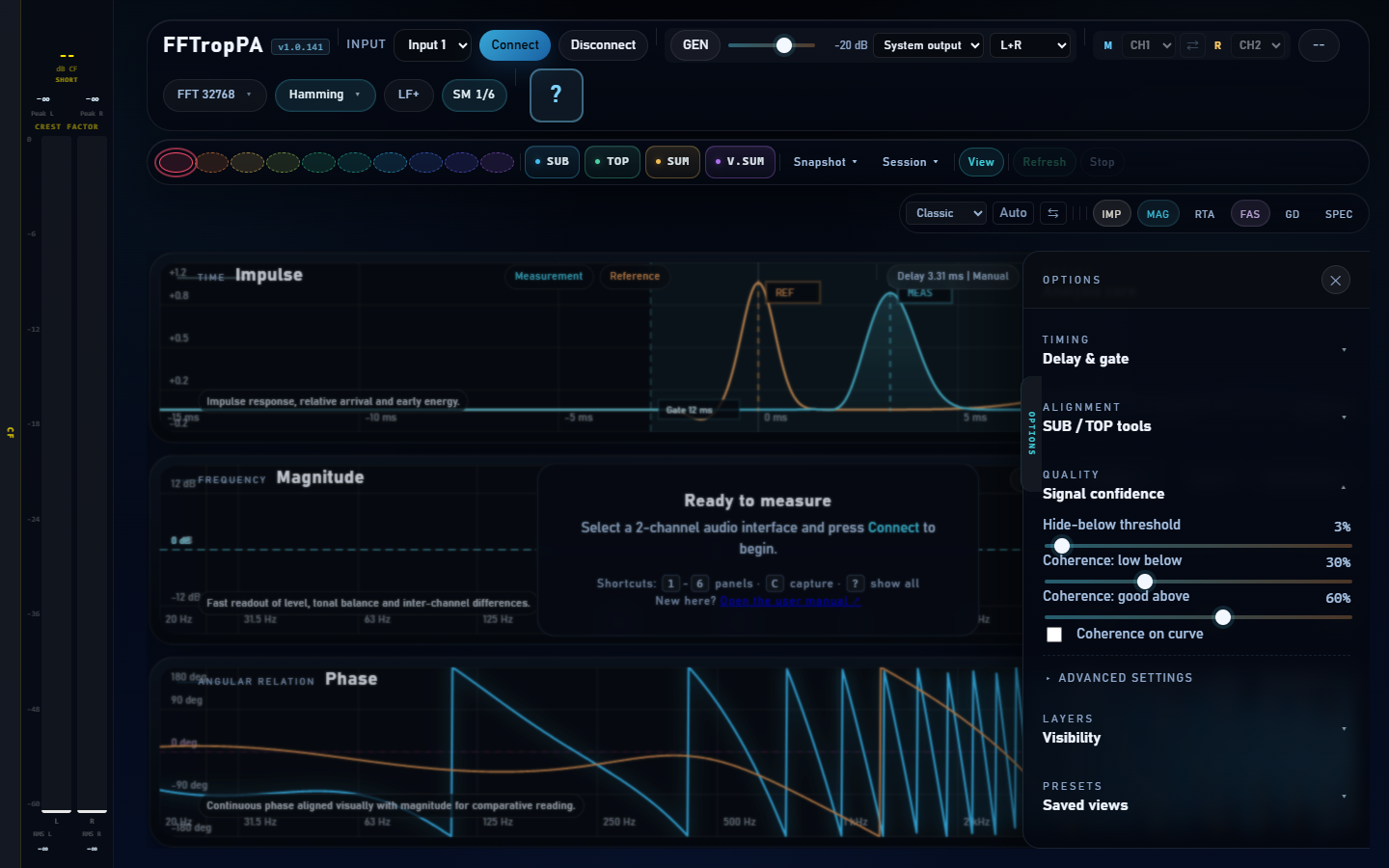Expand the Visibility layers section
1389x868 pixels.
[1195, 729]
